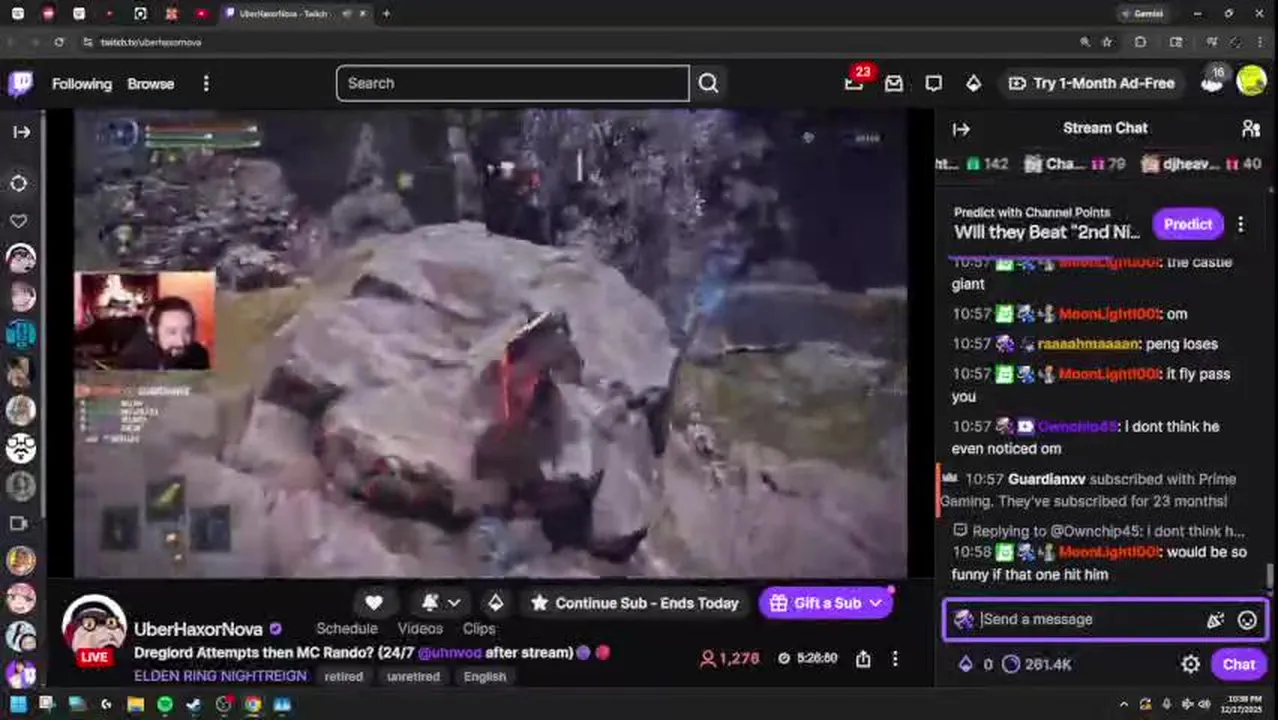Open the chat Community users icon
Viewport: 1278px width, 720px height.
pos(1250,128)
